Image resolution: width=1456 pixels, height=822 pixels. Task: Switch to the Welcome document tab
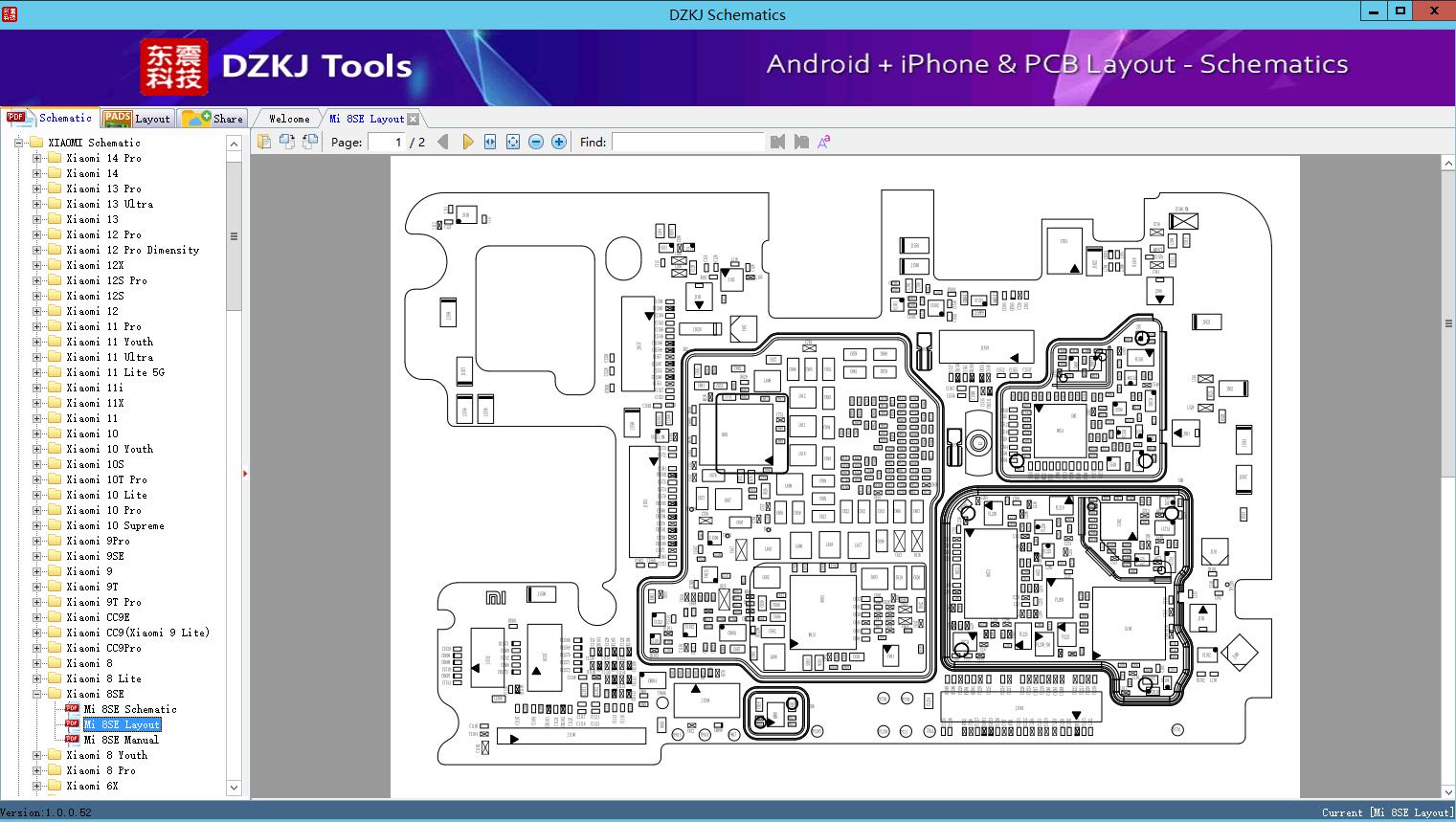(289, 119)
